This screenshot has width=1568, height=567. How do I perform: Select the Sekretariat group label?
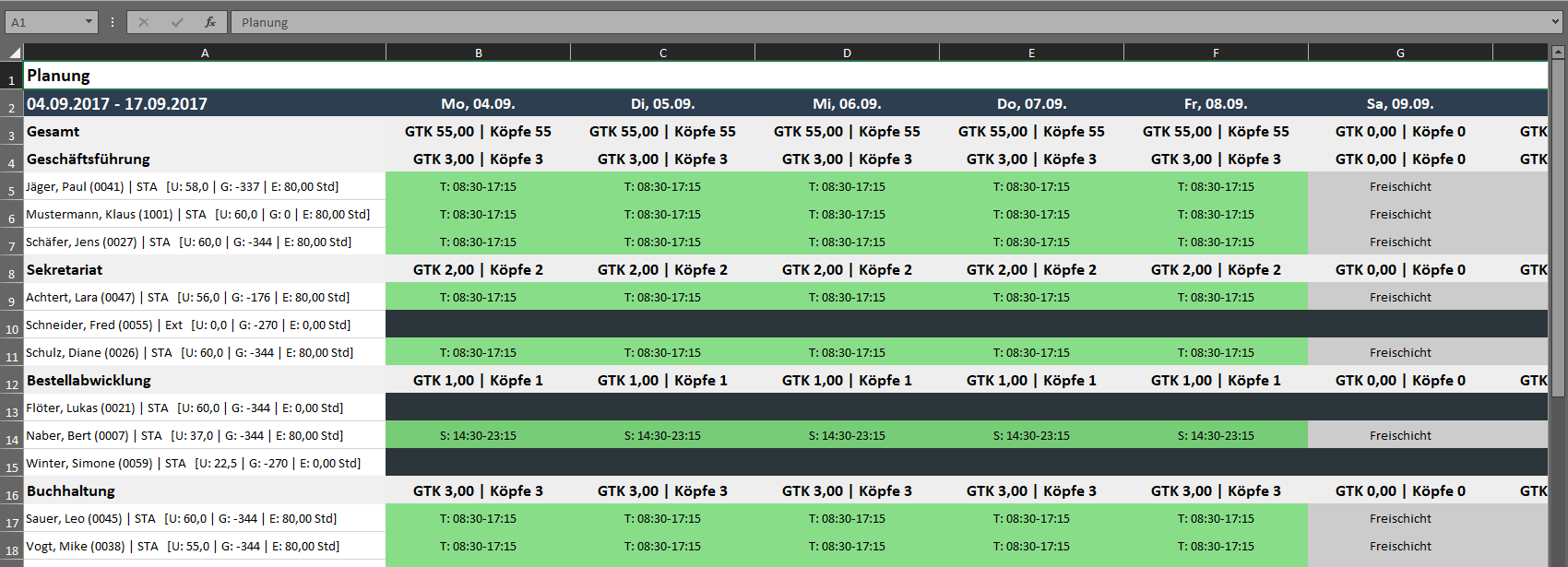coord(205,269)
